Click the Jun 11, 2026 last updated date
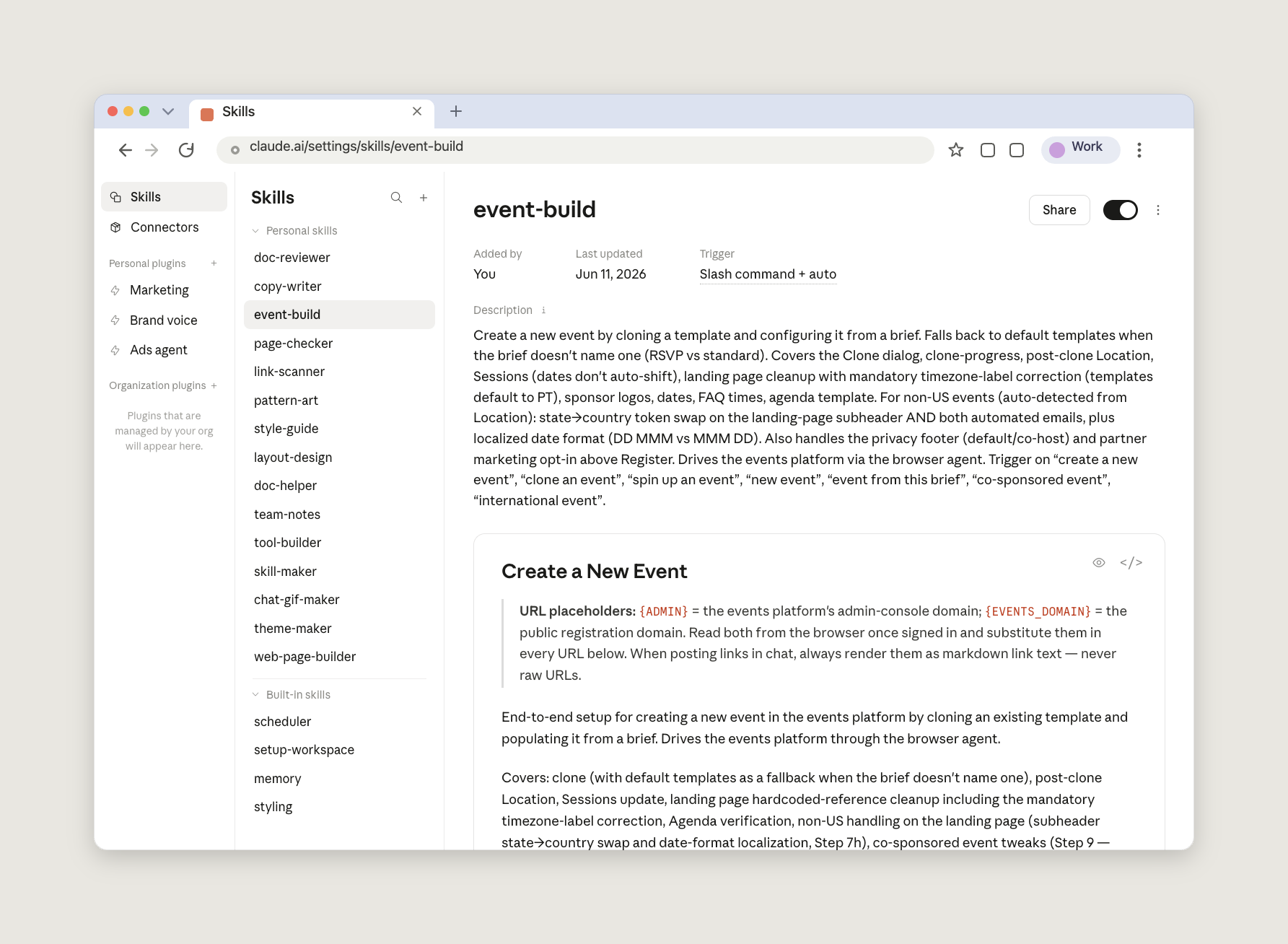The width and height of the screenshot is (1288, 944). 610,274
